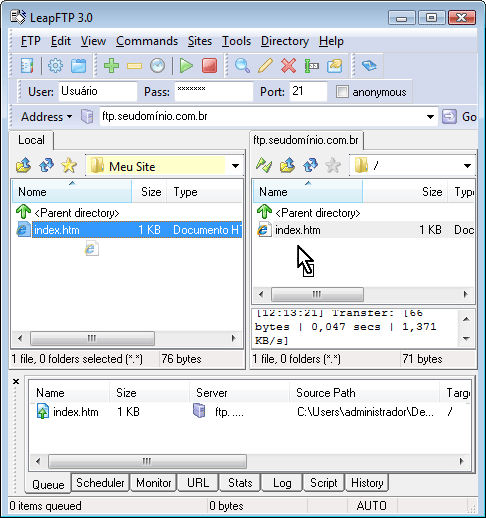The height and width of the screenshot is (518, 486).
Task: Click the rename toolbar icon
Action: (x=312, y=65)
